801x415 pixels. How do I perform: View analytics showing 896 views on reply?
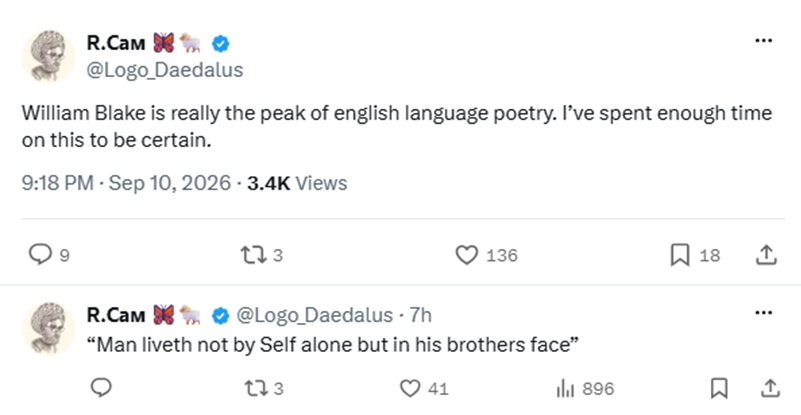coord(585,389)
